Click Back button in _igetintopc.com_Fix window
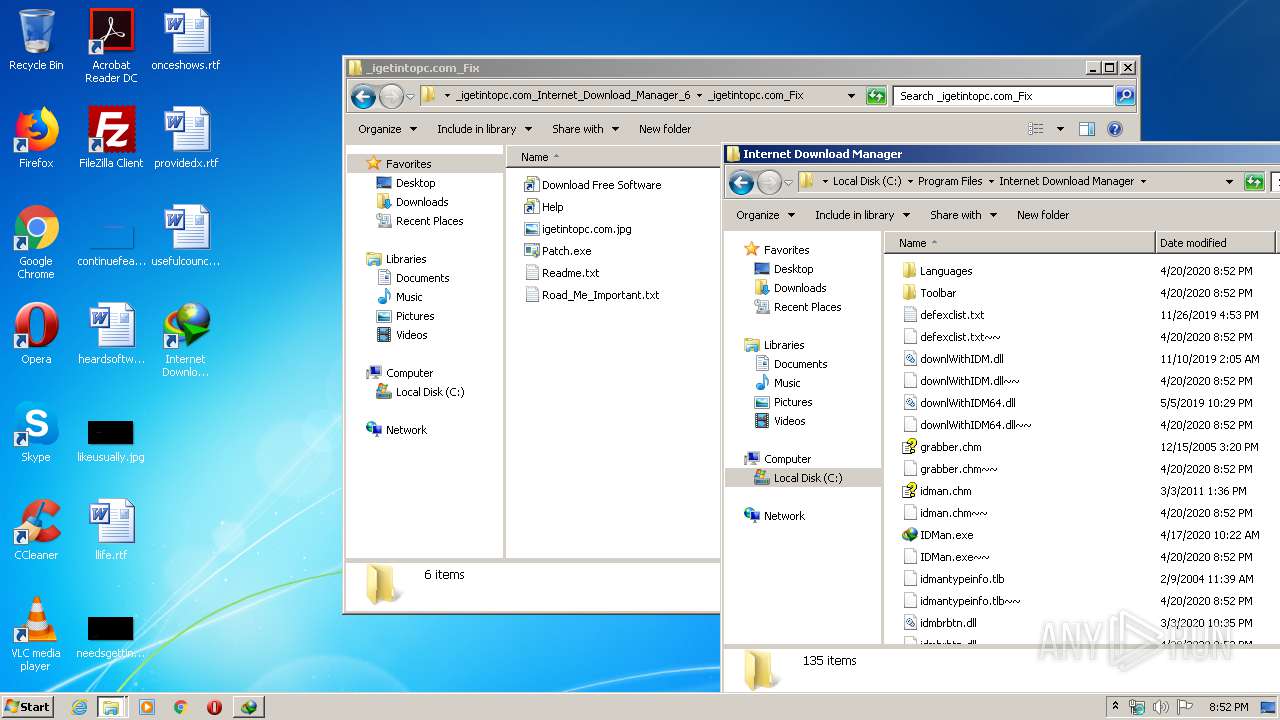This screenshot has height=720, width=1280. 363,96
